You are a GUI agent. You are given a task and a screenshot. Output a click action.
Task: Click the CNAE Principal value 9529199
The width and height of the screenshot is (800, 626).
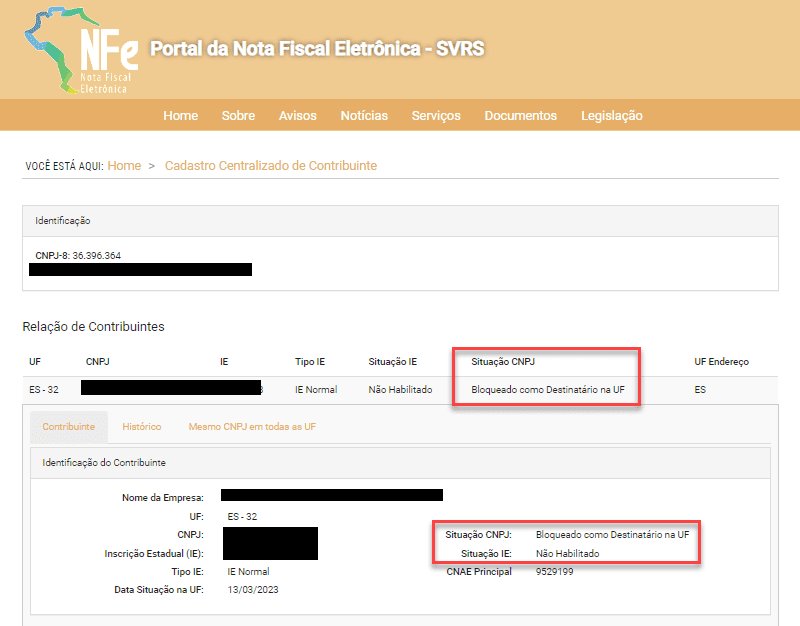555,572
